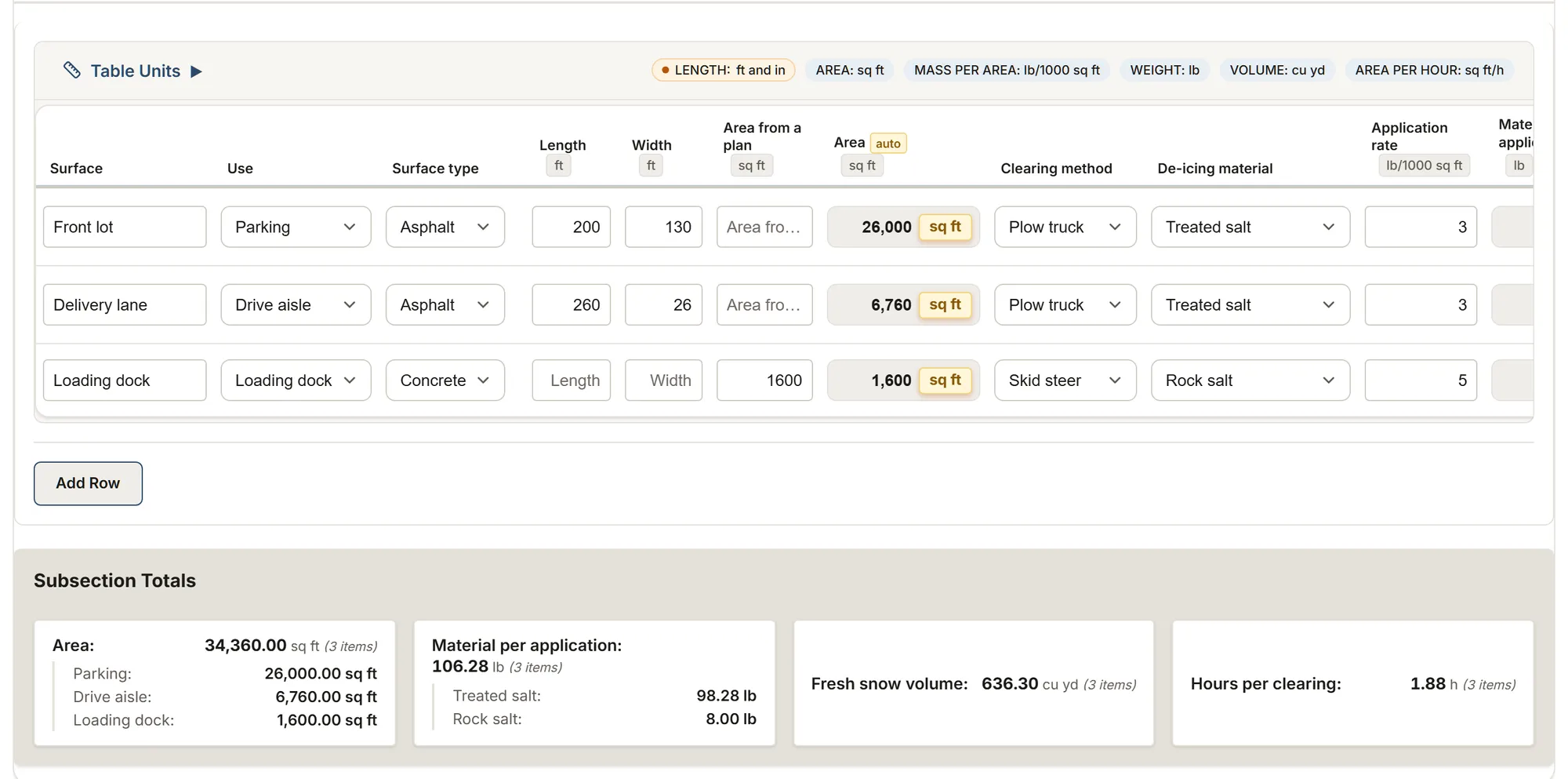Screen dimensions: 1568x779
Task: Open Front lot Treated salt dropdown
Action: (1250, 227)
